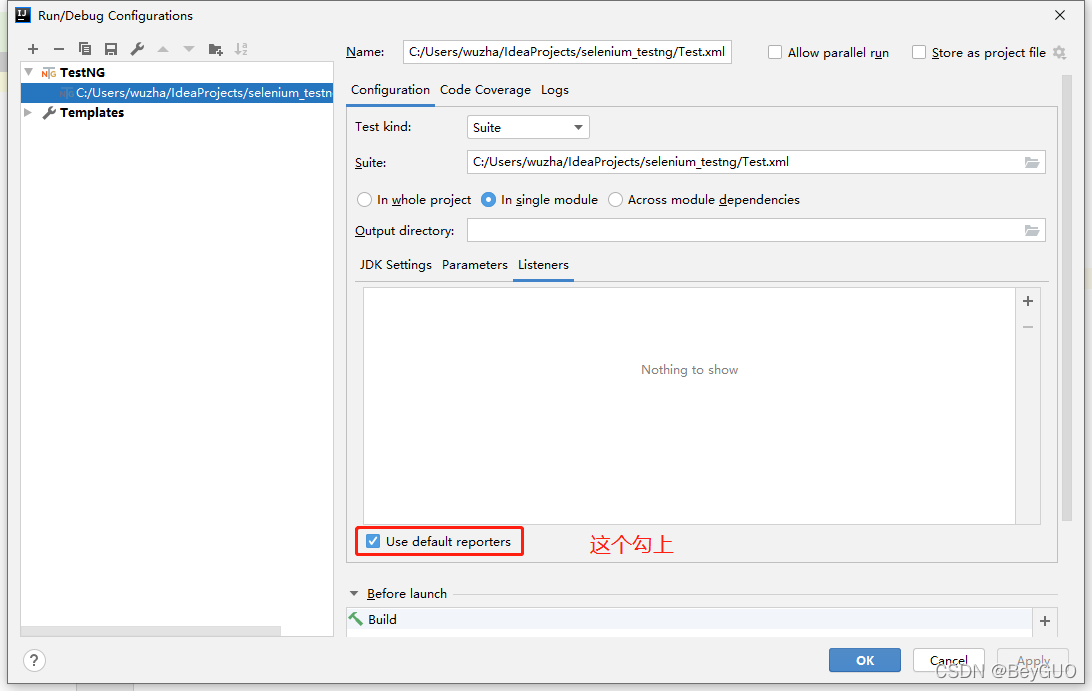Move configuration up arrow
Viewport: 1092px width, 691px height.
pos(163,49)
